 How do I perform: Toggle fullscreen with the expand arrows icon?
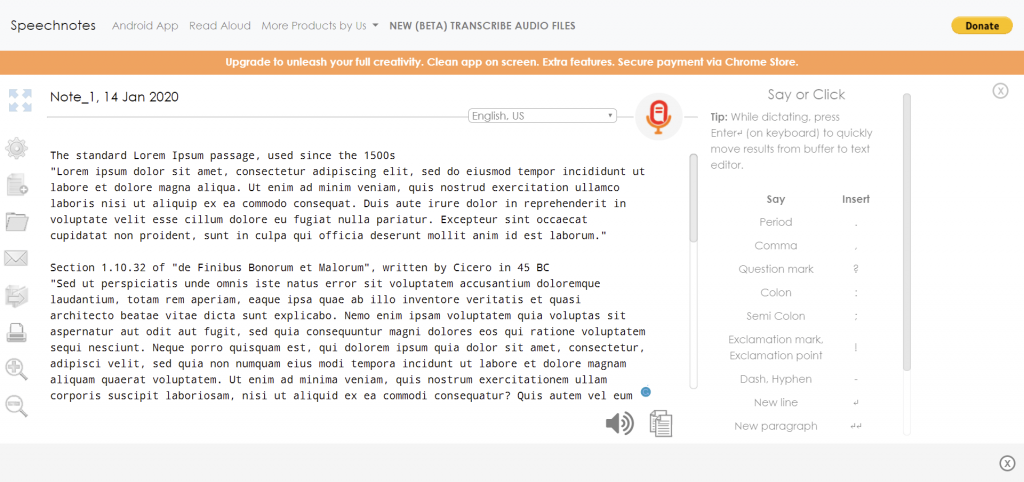tap(20, 100)
